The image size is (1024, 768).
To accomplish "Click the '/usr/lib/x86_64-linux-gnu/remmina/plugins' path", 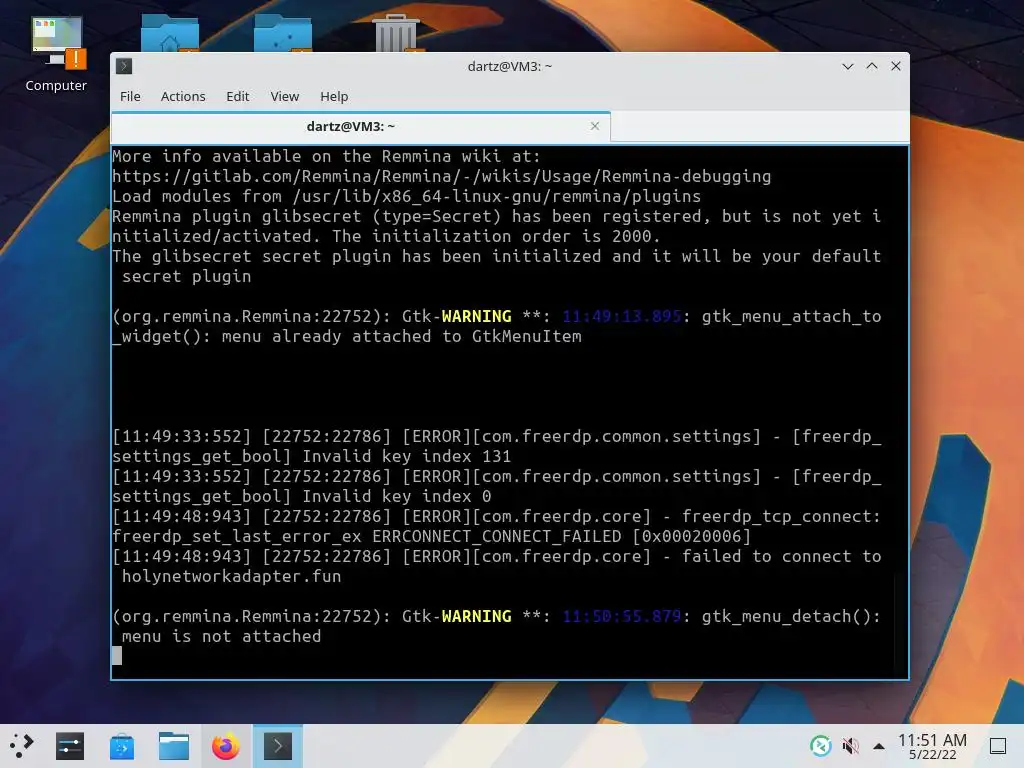I will coord(496,197).
